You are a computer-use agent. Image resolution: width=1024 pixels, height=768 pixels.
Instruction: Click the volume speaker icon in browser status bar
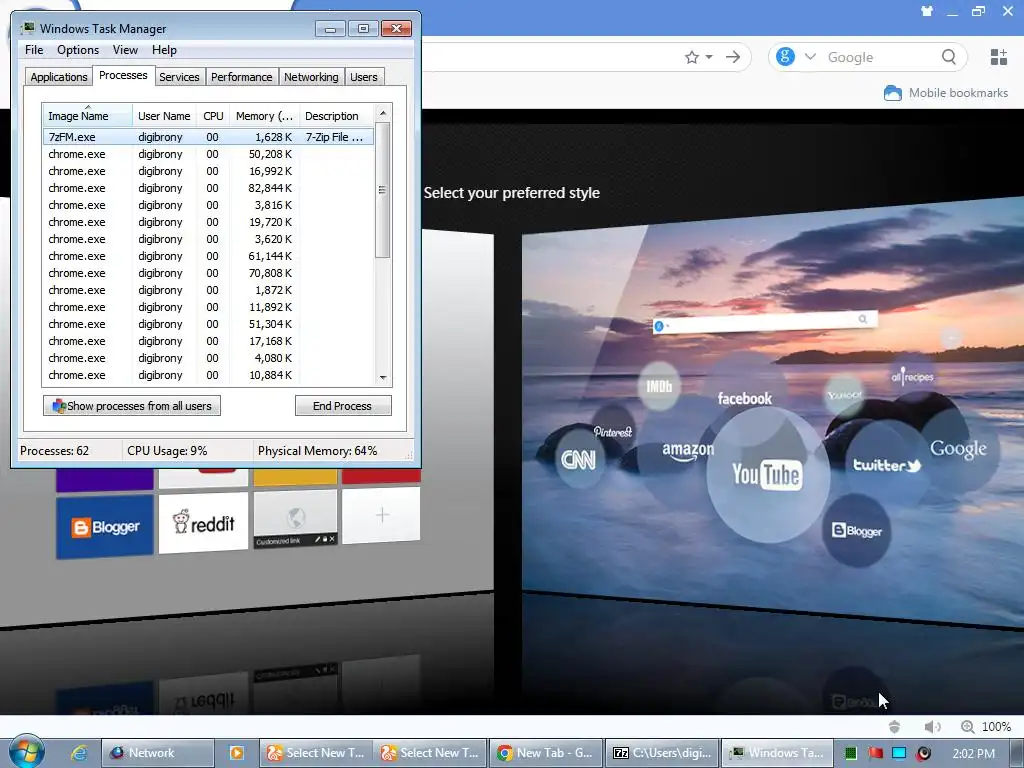click(x=933, y=726)
